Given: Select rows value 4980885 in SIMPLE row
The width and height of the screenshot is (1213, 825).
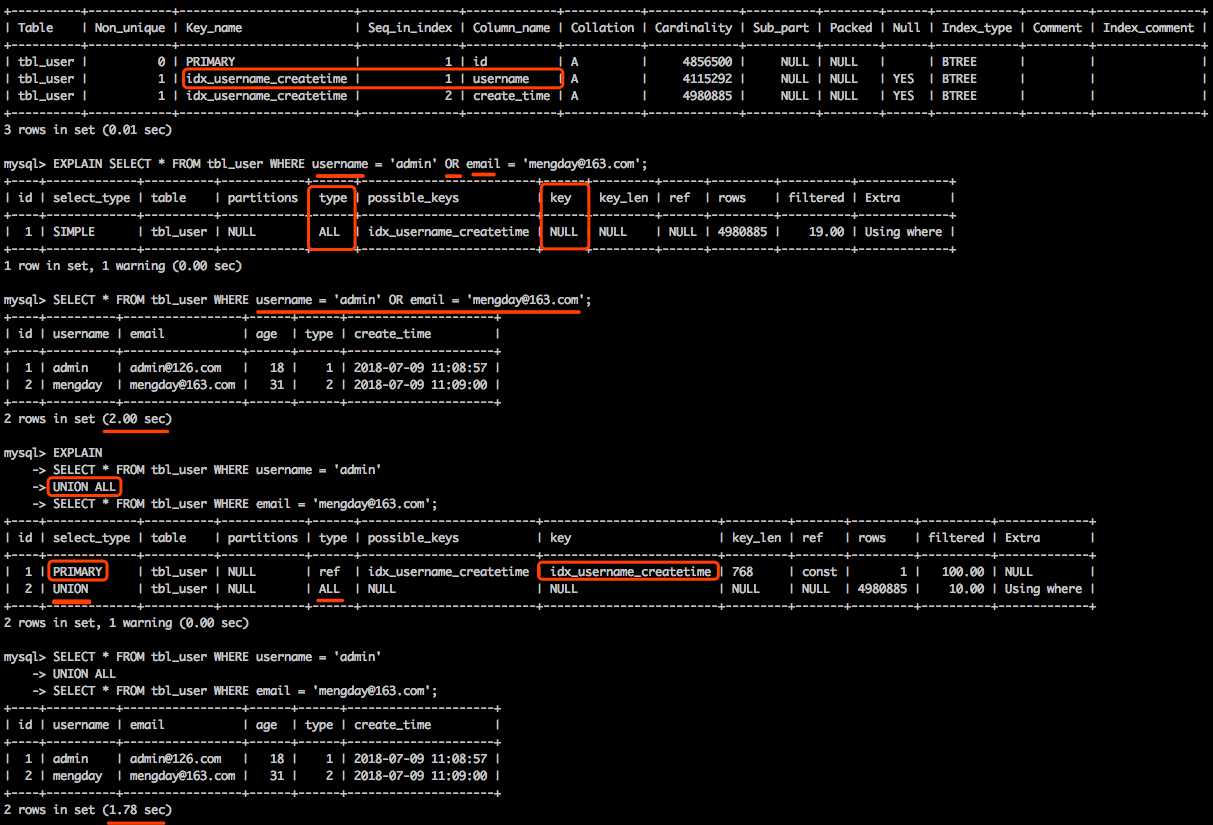Looking at the screenshot, I should [742, 232].
